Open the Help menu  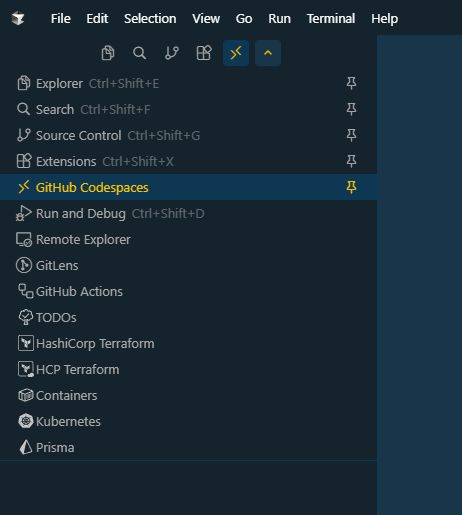(x=384, y=19)
